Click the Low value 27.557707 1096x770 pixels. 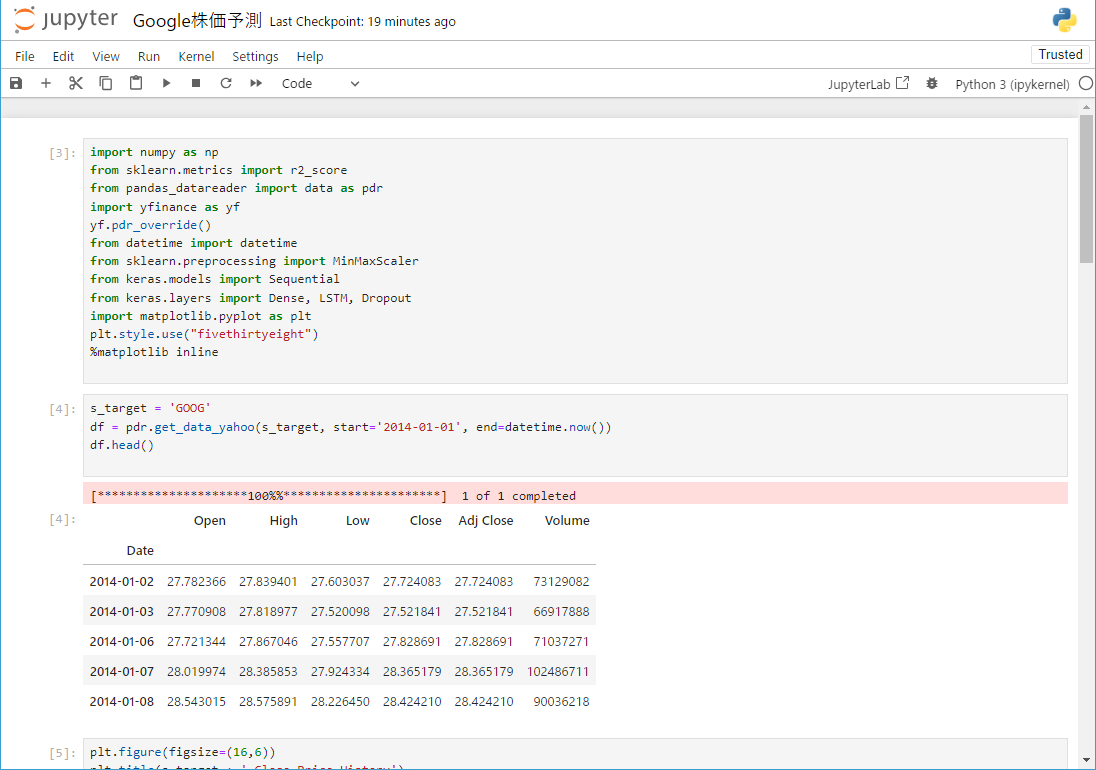[x=340, y=641]
